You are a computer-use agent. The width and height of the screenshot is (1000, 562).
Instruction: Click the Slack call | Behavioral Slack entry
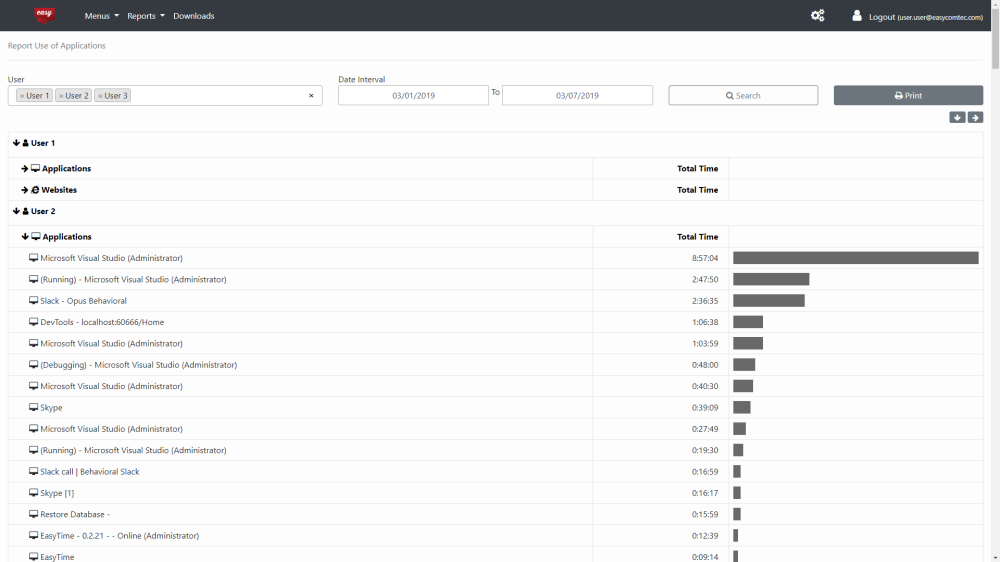[89, 471]
